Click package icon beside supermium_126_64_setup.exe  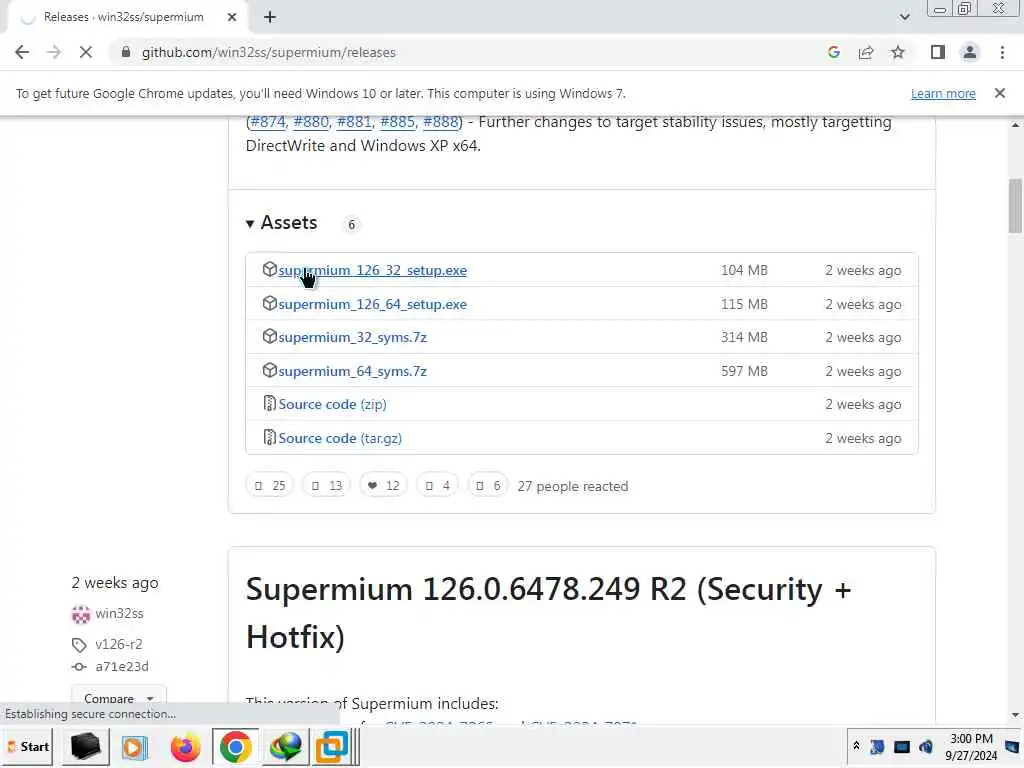coord(269,303)
